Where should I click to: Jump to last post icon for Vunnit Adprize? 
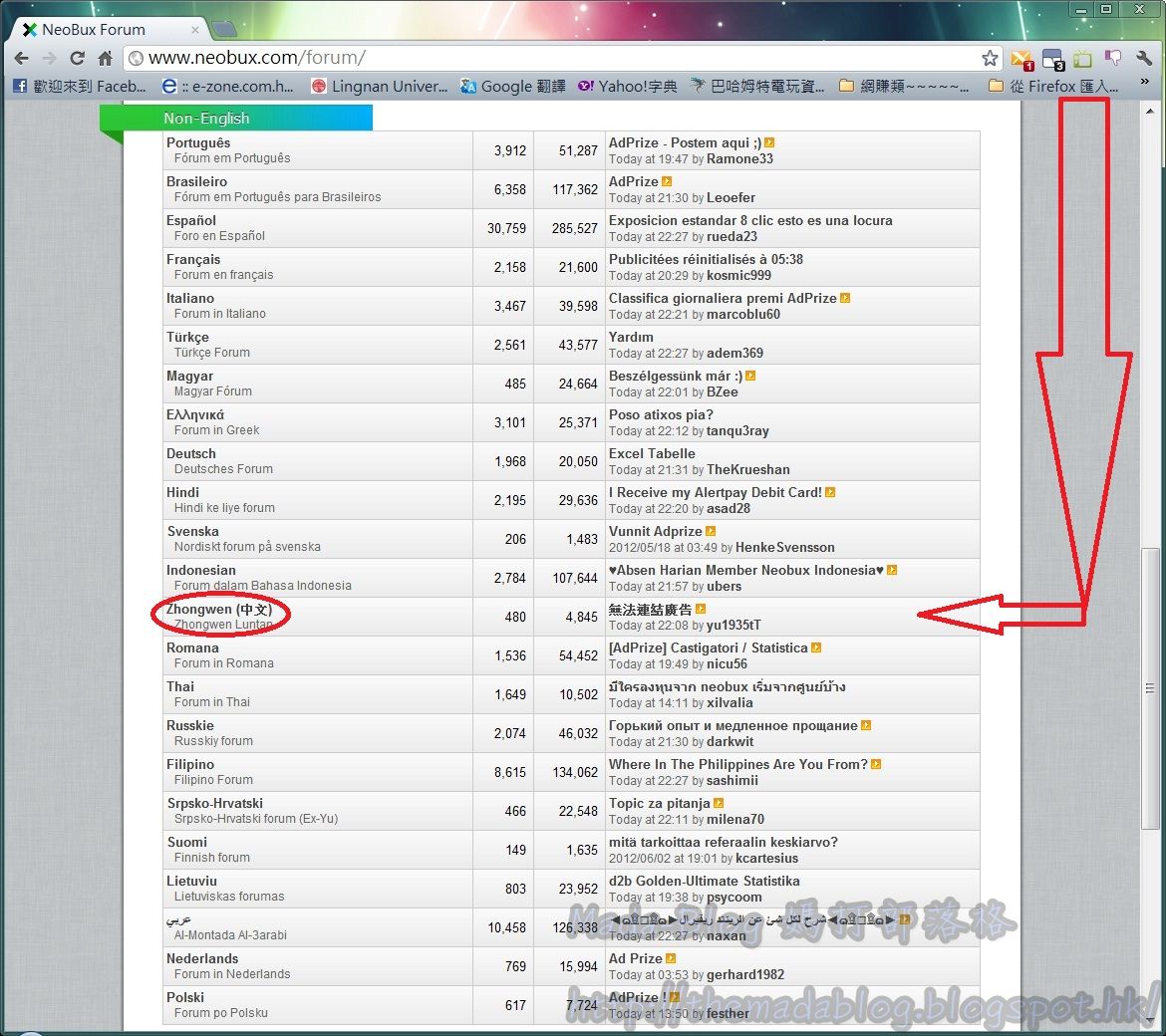pos(711,531)
